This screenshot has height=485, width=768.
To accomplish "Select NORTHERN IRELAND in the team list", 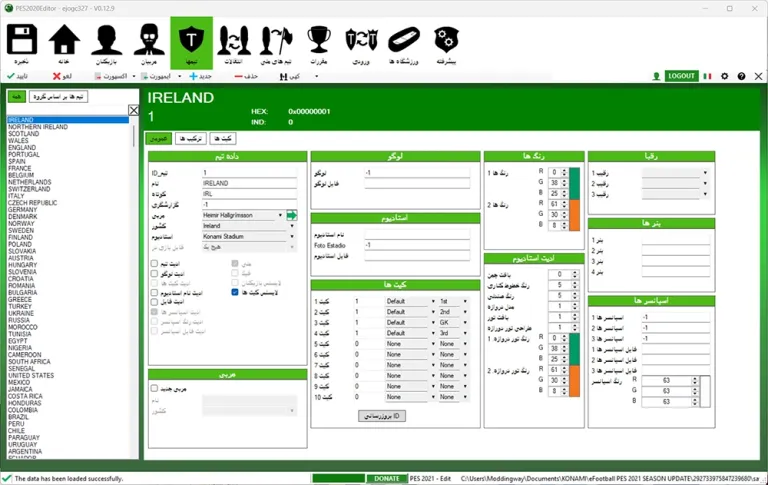I will pyautogui.click(x=38, y=127).
